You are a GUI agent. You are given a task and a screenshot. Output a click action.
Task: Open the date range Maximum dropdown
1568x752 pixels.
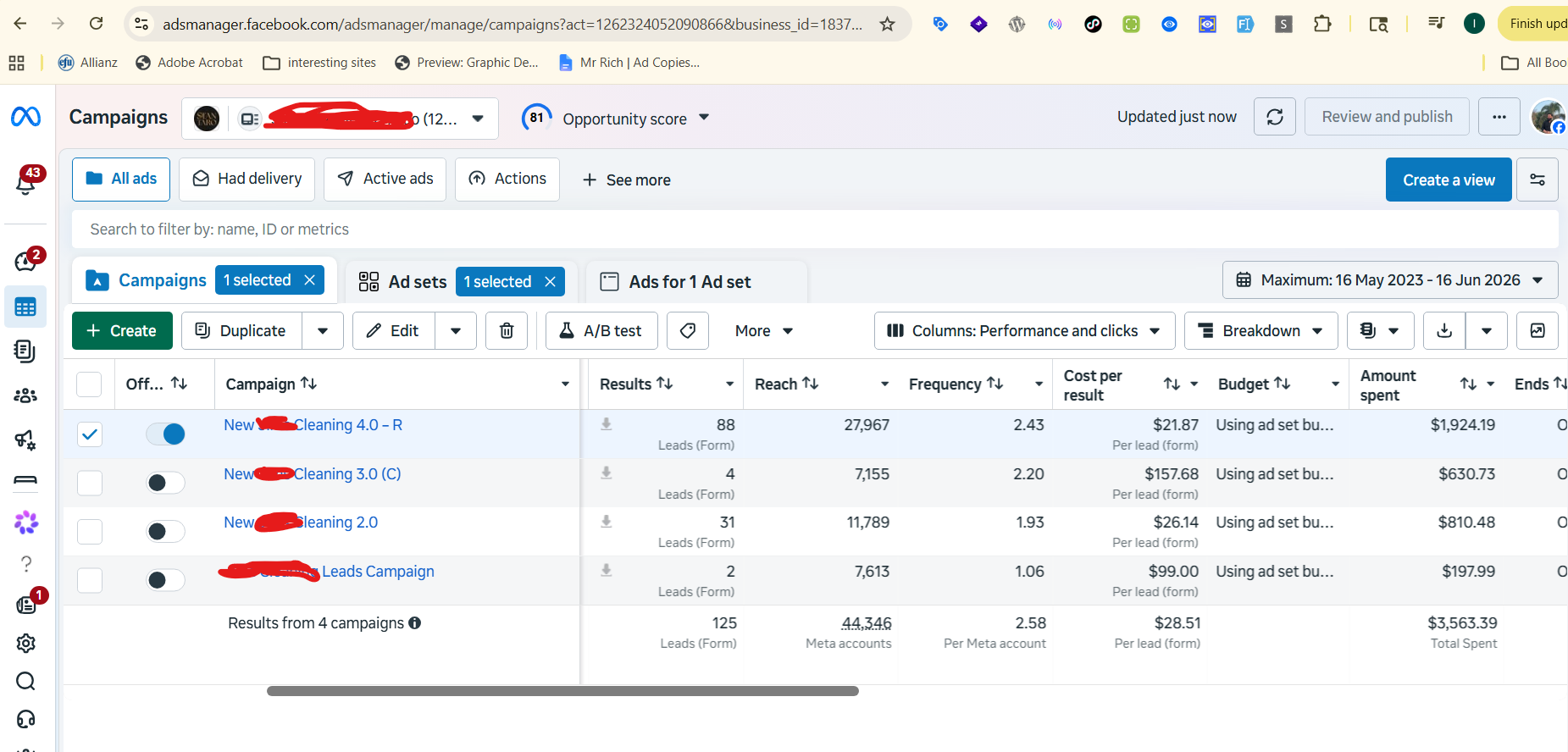pos(1390,280)
